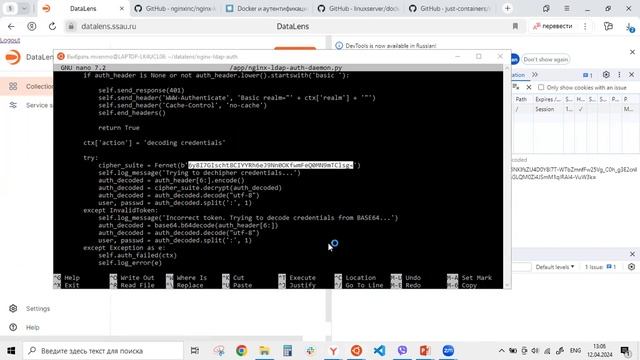Open Ubuntu terminal from taskbar

pyautogui.click(x=356, y=351)
